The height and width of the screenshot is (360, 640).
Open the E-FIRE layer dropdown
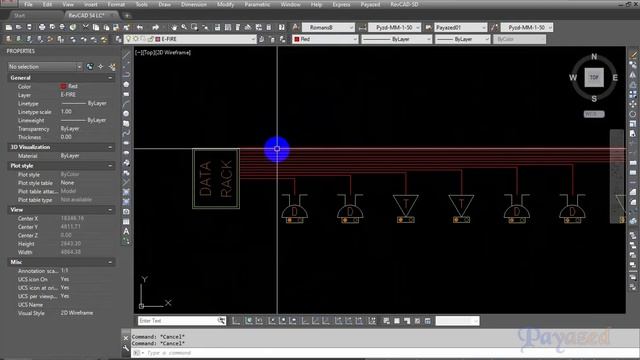pyautogui.click(x=253, y=39)
